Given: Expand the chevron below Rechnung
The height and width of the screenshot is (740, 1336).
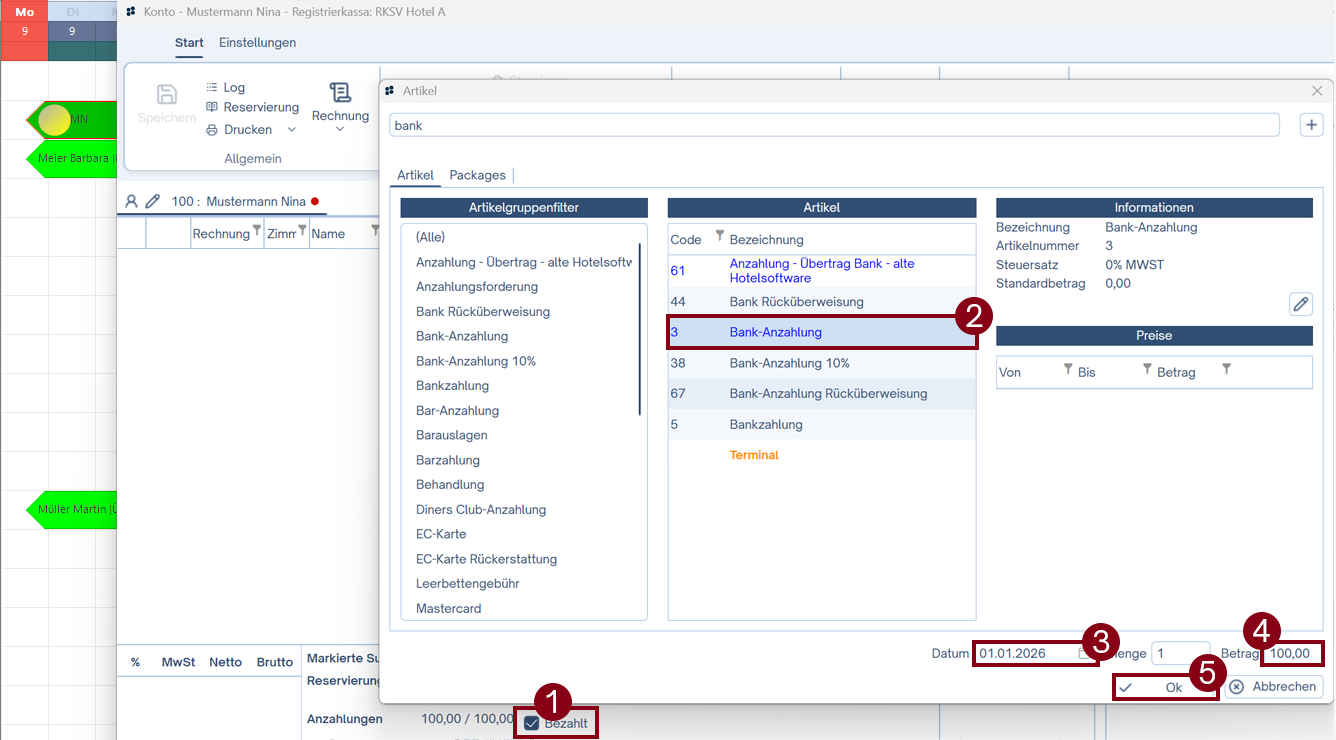Looking at the screenshot, I should (x=340, y=130).
